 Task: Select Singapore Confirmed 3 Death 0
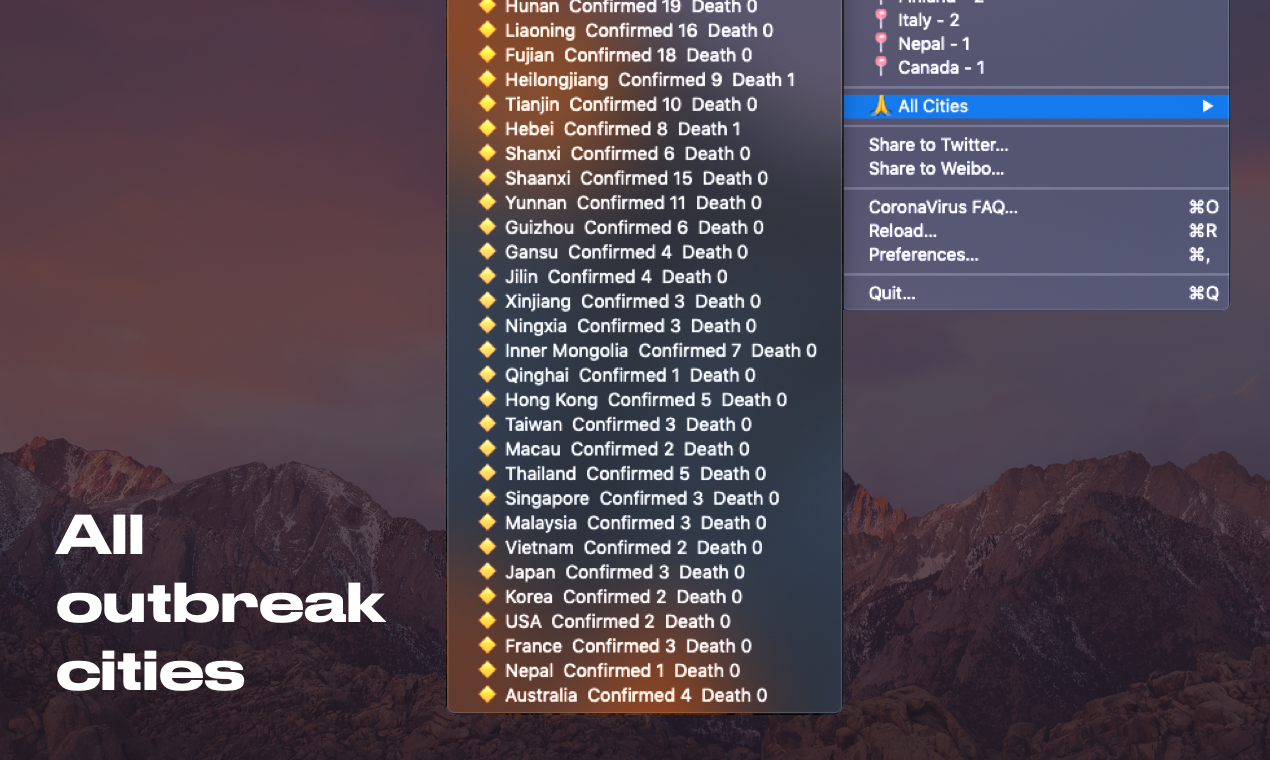644,498
